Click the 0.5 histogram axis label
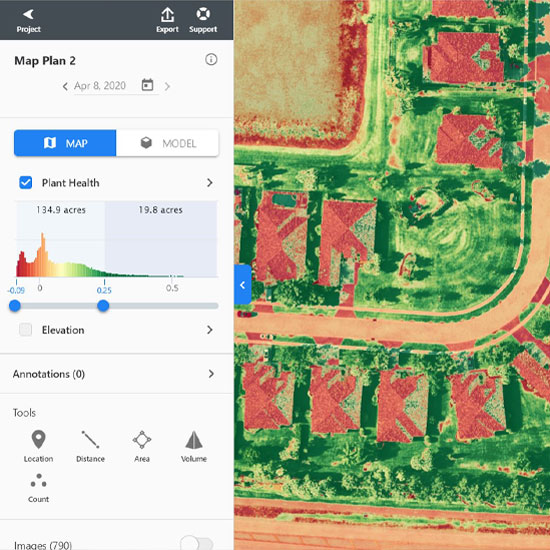This screenshot has width=550, height=550. coord(172,288)
